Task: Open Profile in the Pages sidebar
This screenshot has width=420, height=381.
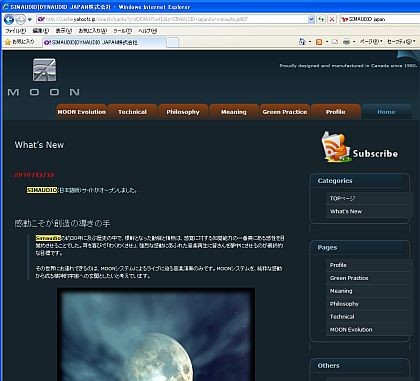Action: click(338, 265)
